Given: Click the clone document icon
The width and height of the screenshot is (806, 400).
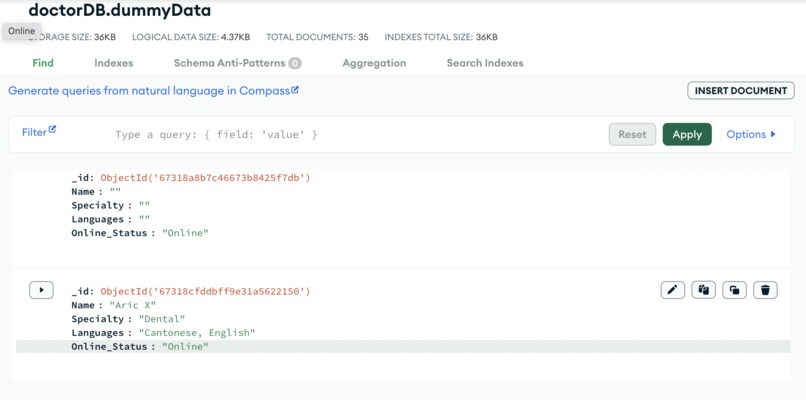Looking at the screenshot, I should 734,290.
